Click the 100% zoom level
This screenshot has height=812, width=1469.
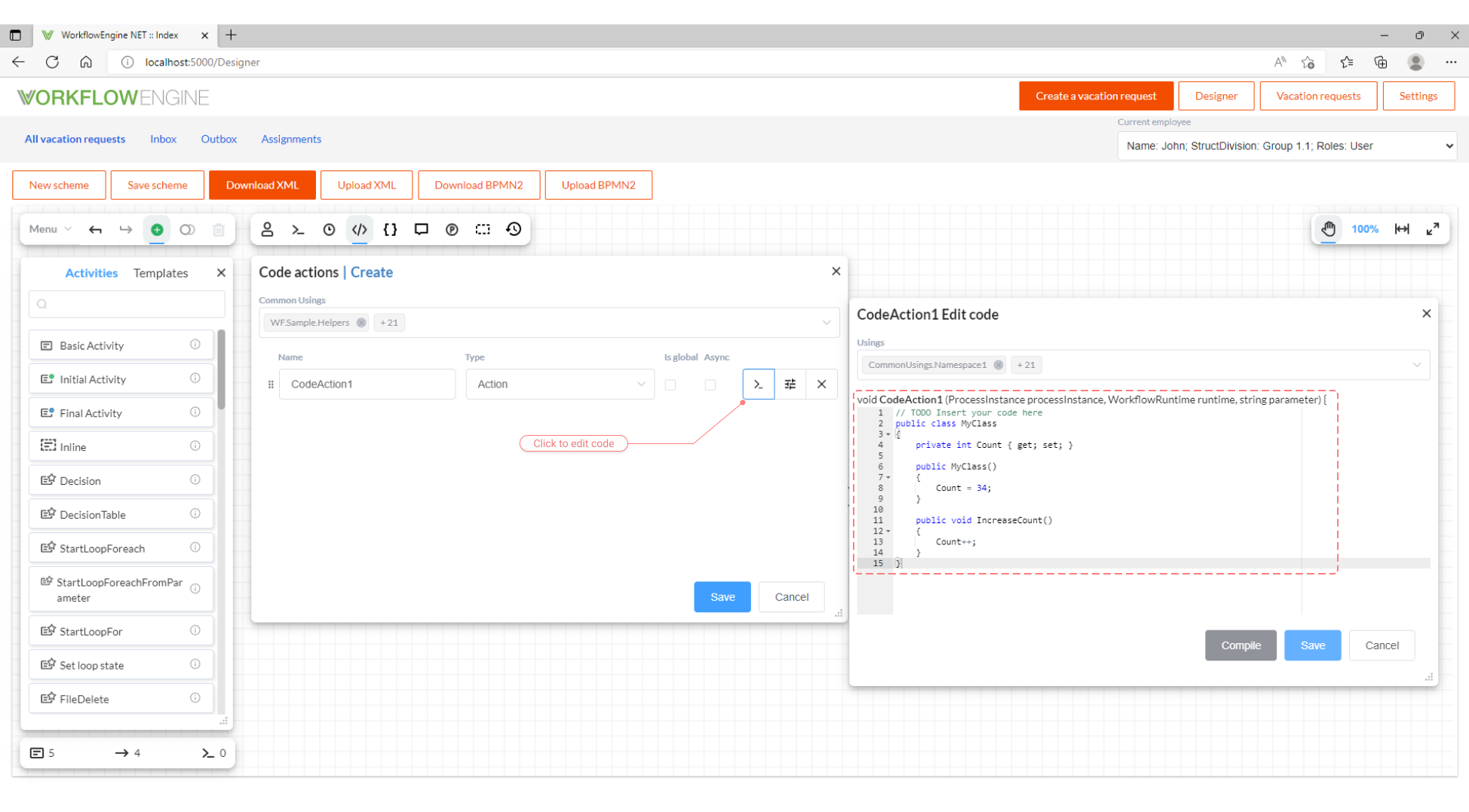[x=1365, y=229]
